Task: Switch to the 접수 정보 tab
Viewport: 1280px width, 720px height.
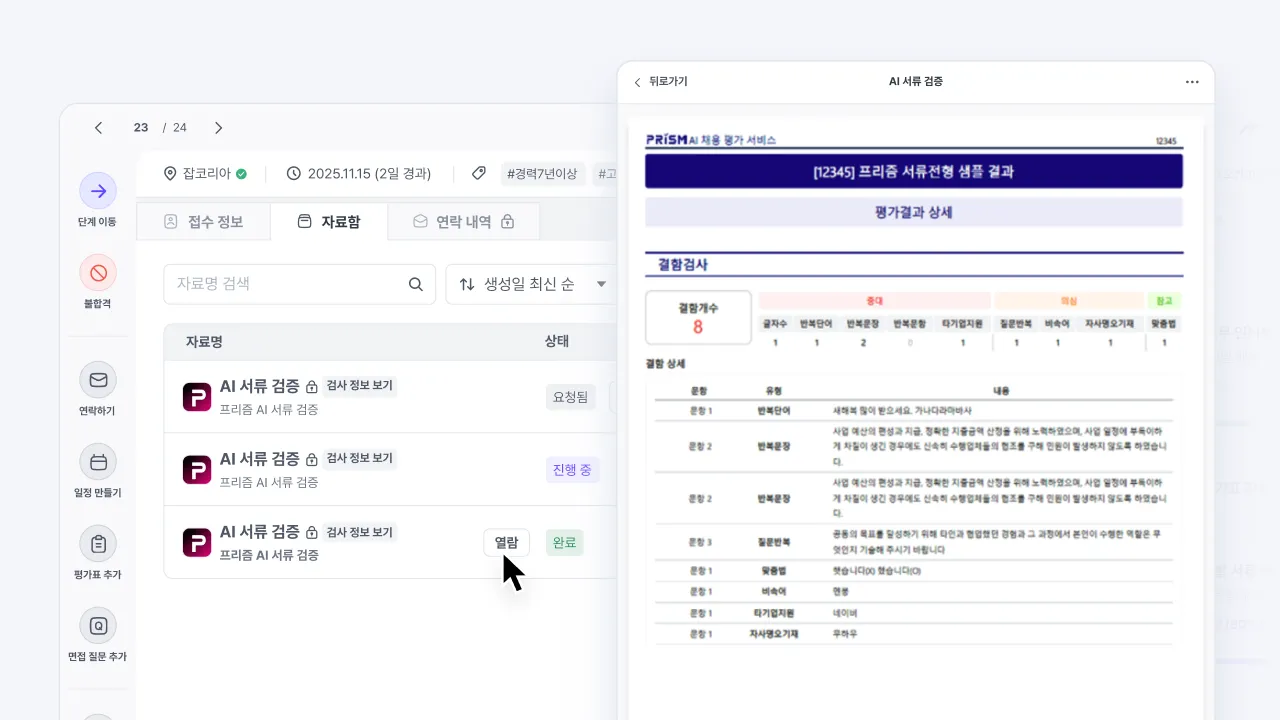Action: 203,222
